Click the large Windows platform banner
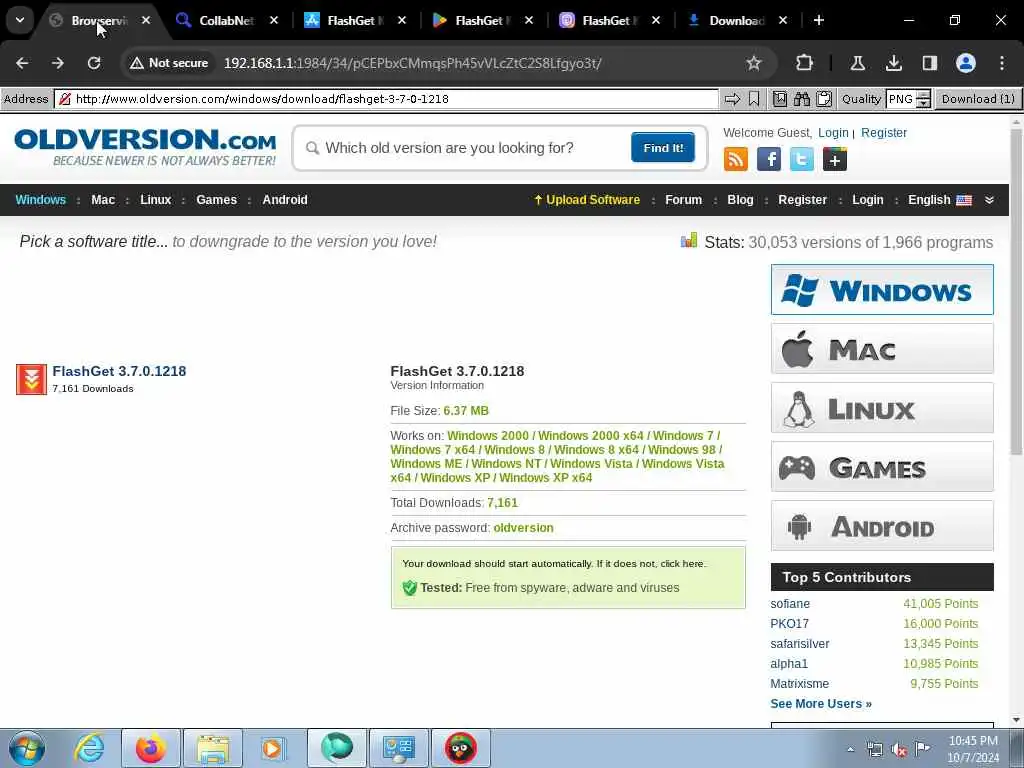The height and width of the screenshot is (768, 1024). tap(882, 289)
